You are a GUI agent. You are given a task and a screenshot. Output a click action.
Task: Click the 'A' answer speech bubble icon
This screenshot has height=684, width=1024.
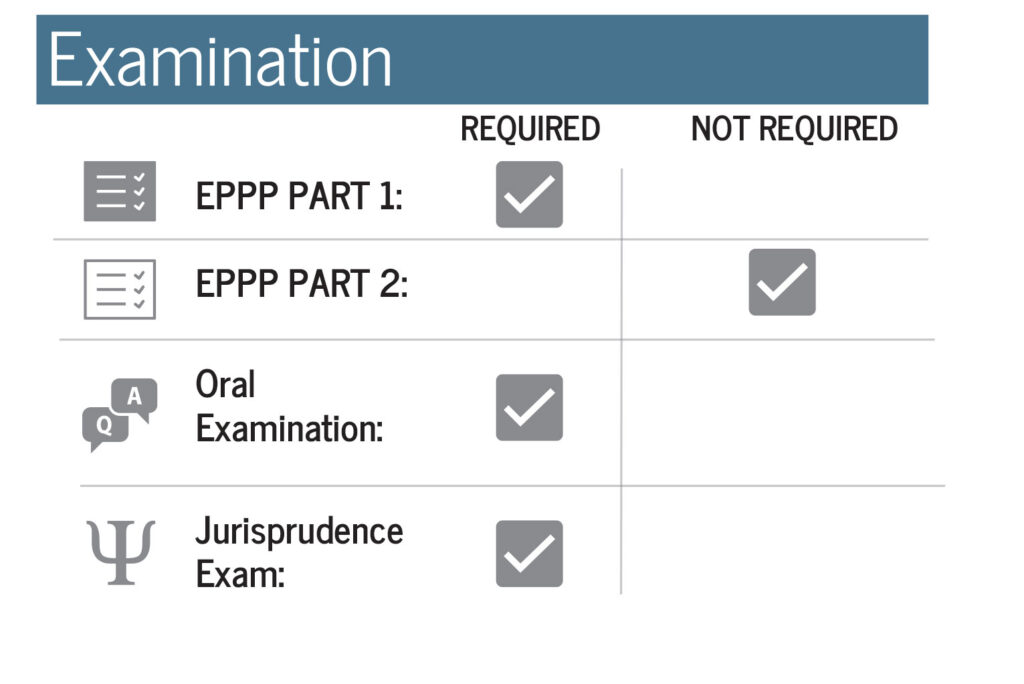[135, 398]
